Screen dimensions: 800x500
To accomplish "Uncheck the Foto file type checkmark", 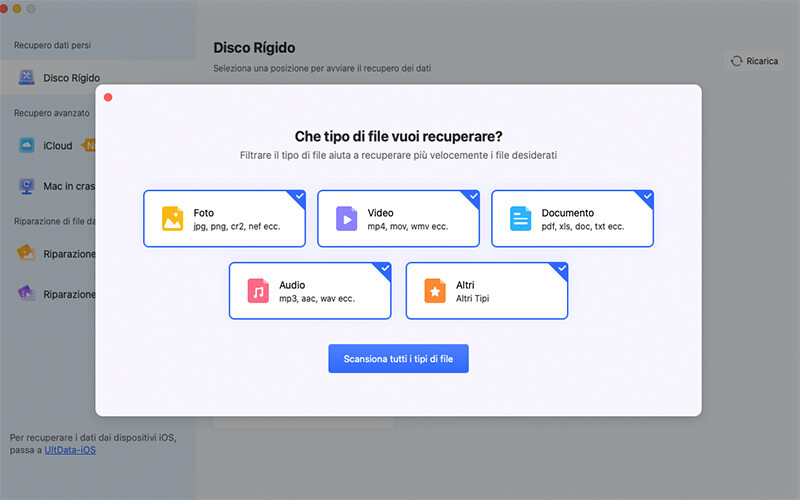I will [x=299, y=196].
